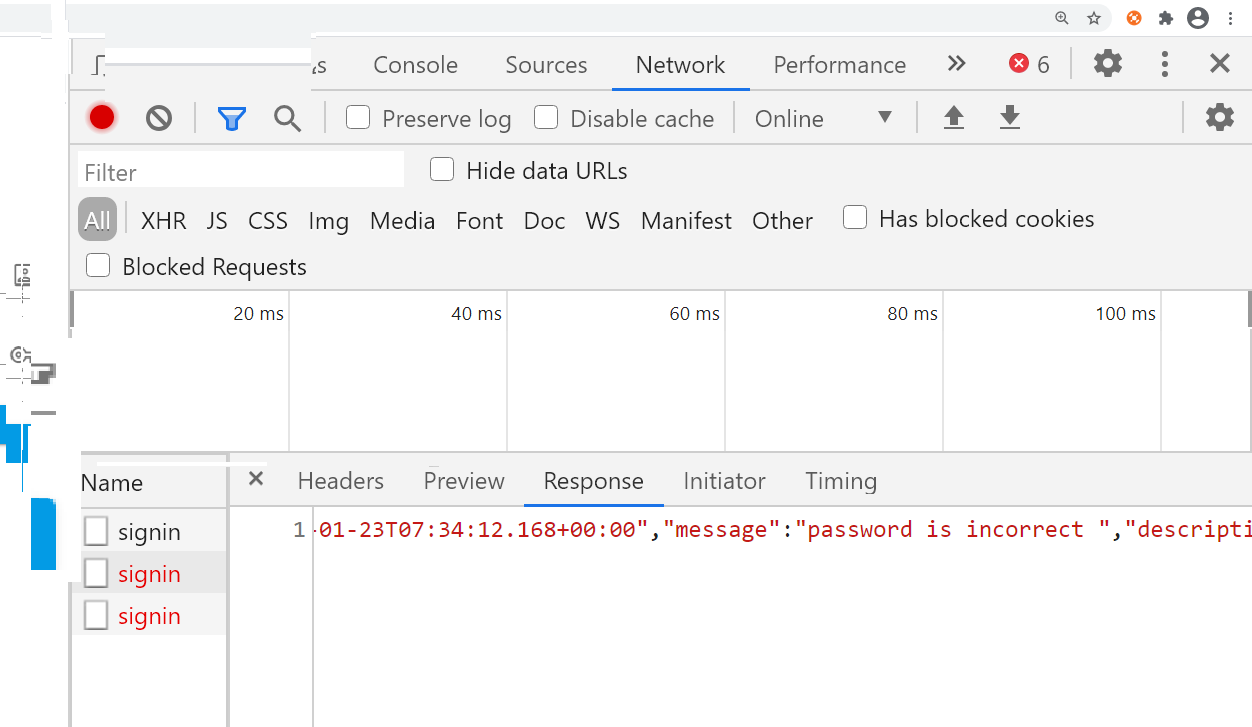Click the Filter text input field
This screenshot has width=1252, height=727.
(x=240, y=172)
